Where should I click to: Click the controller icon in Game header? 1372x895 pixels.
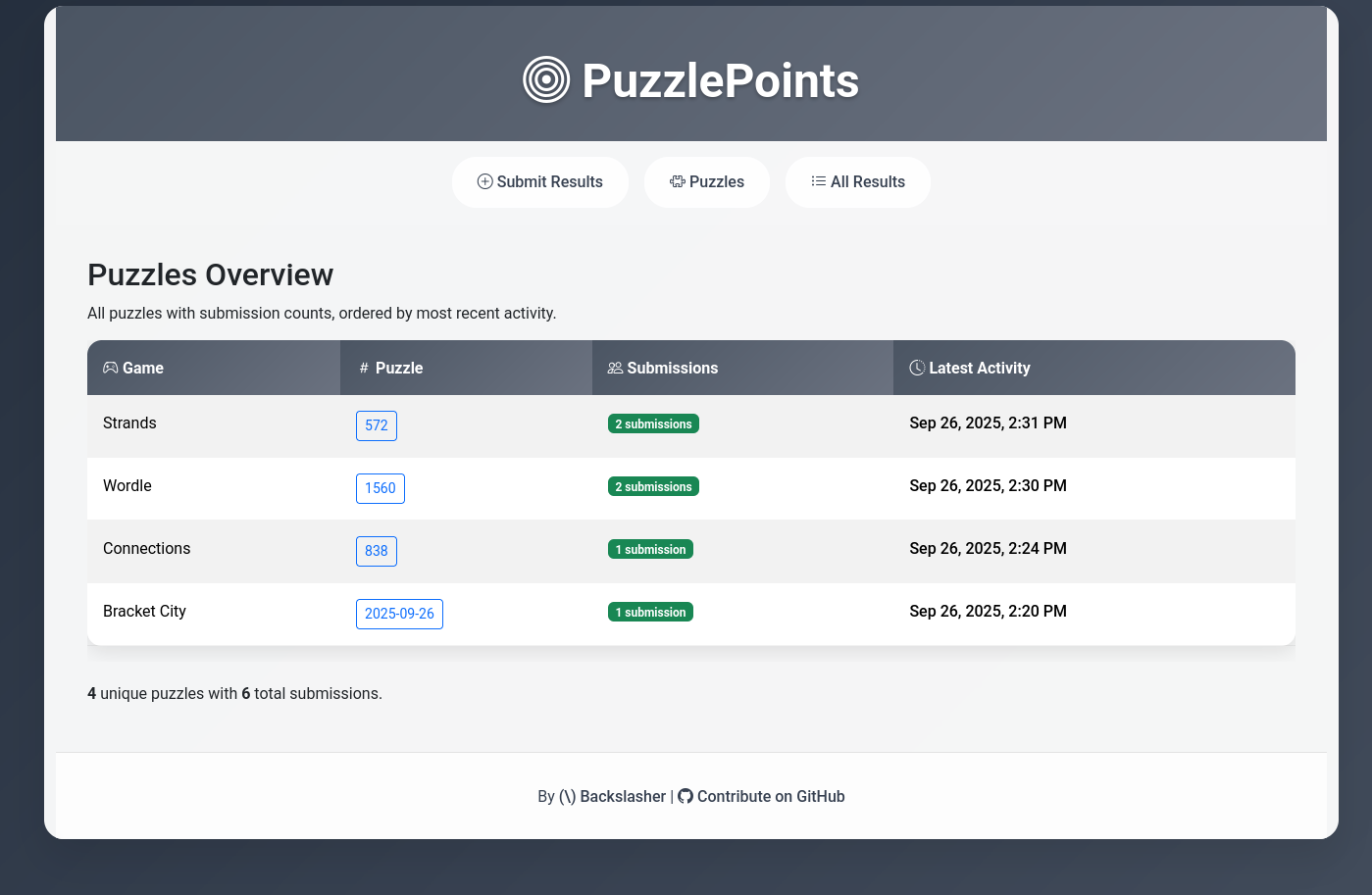(x=111, y=368)
